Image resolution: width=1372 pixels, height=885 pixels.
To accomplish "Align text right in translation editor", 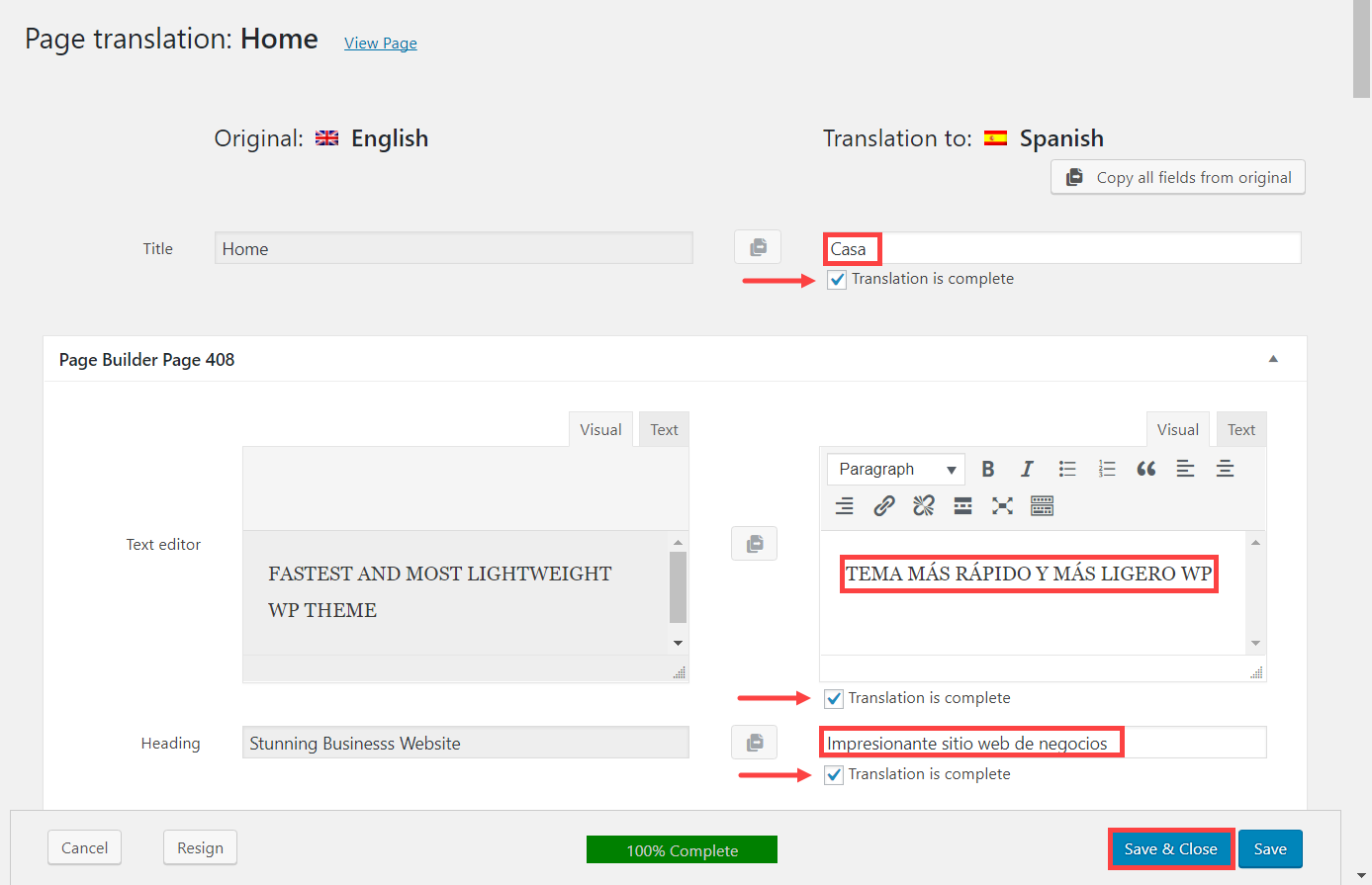I will [844, 506].
